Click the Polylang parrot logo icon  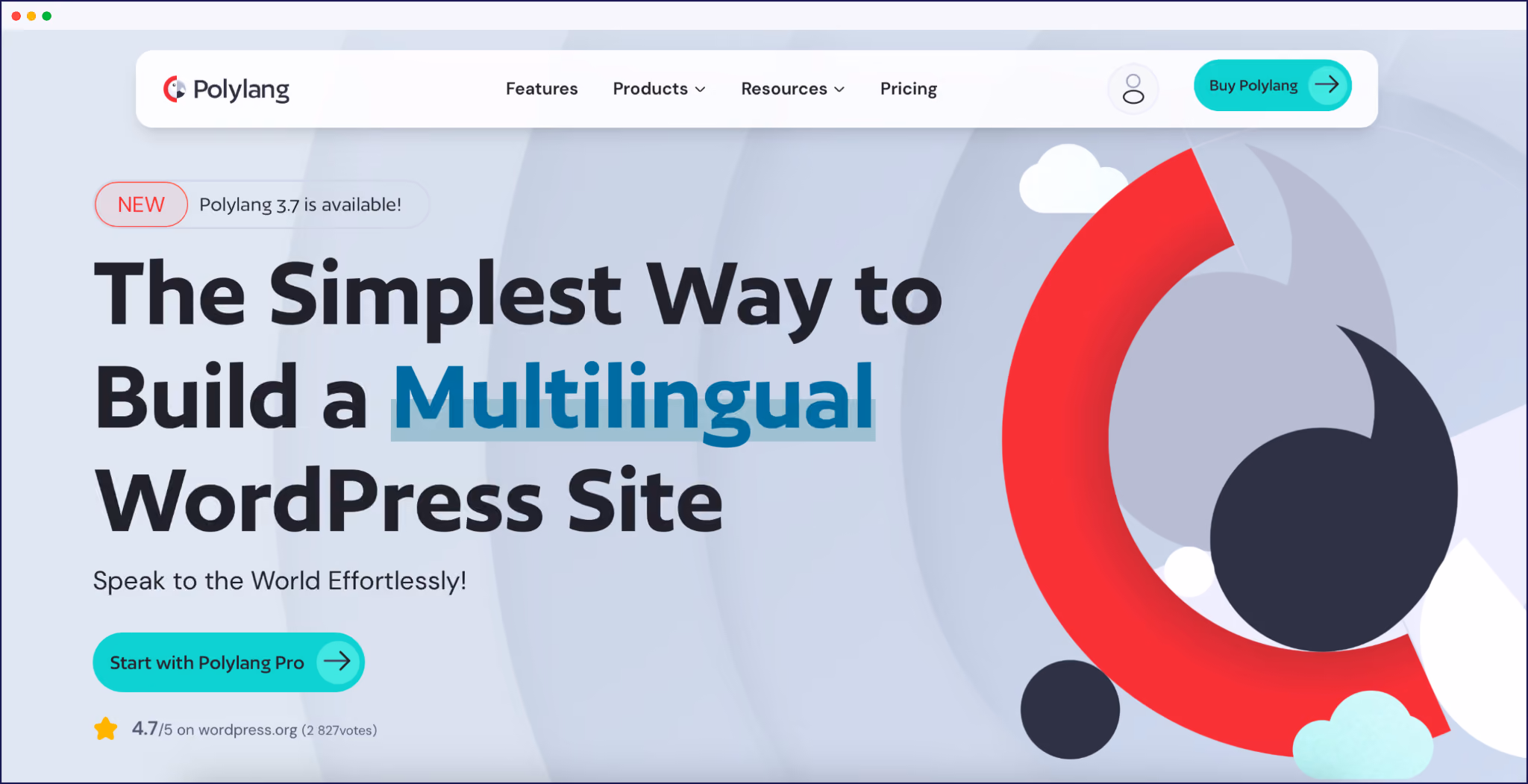coord(174,89)
